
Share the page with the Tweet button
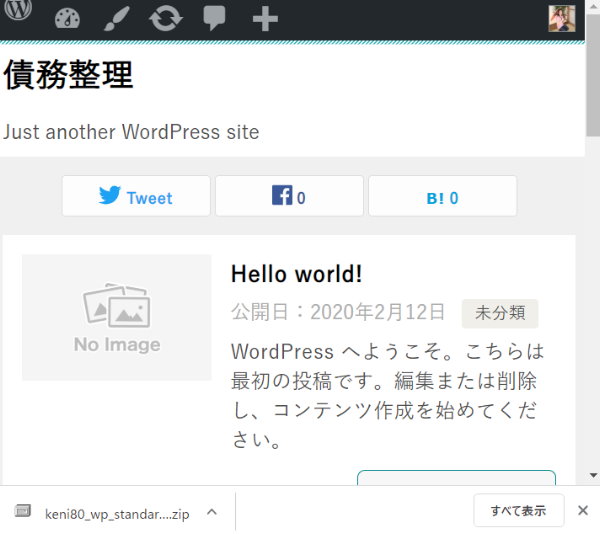coord(136,197)
